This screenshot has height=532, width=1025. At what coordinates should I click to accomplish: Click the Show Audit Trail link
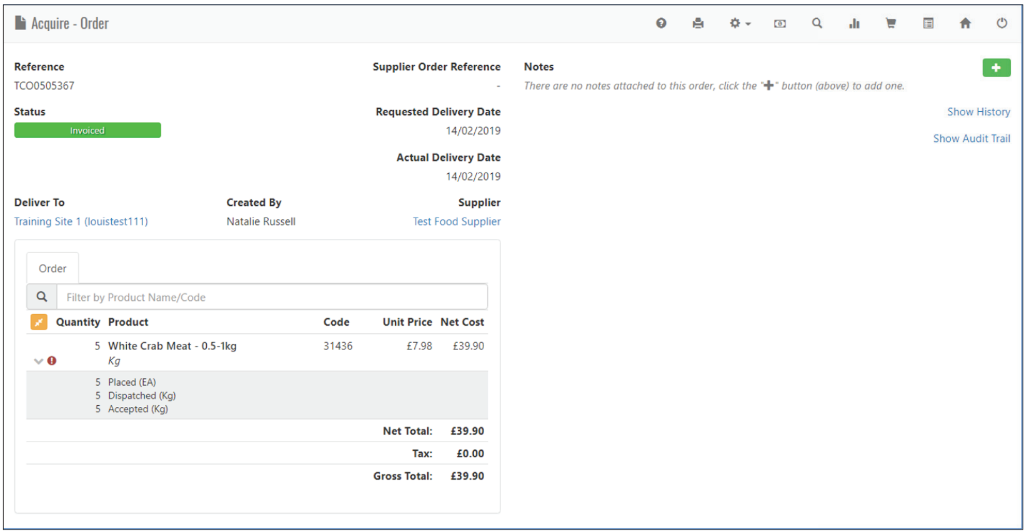[x=971, y=139]
